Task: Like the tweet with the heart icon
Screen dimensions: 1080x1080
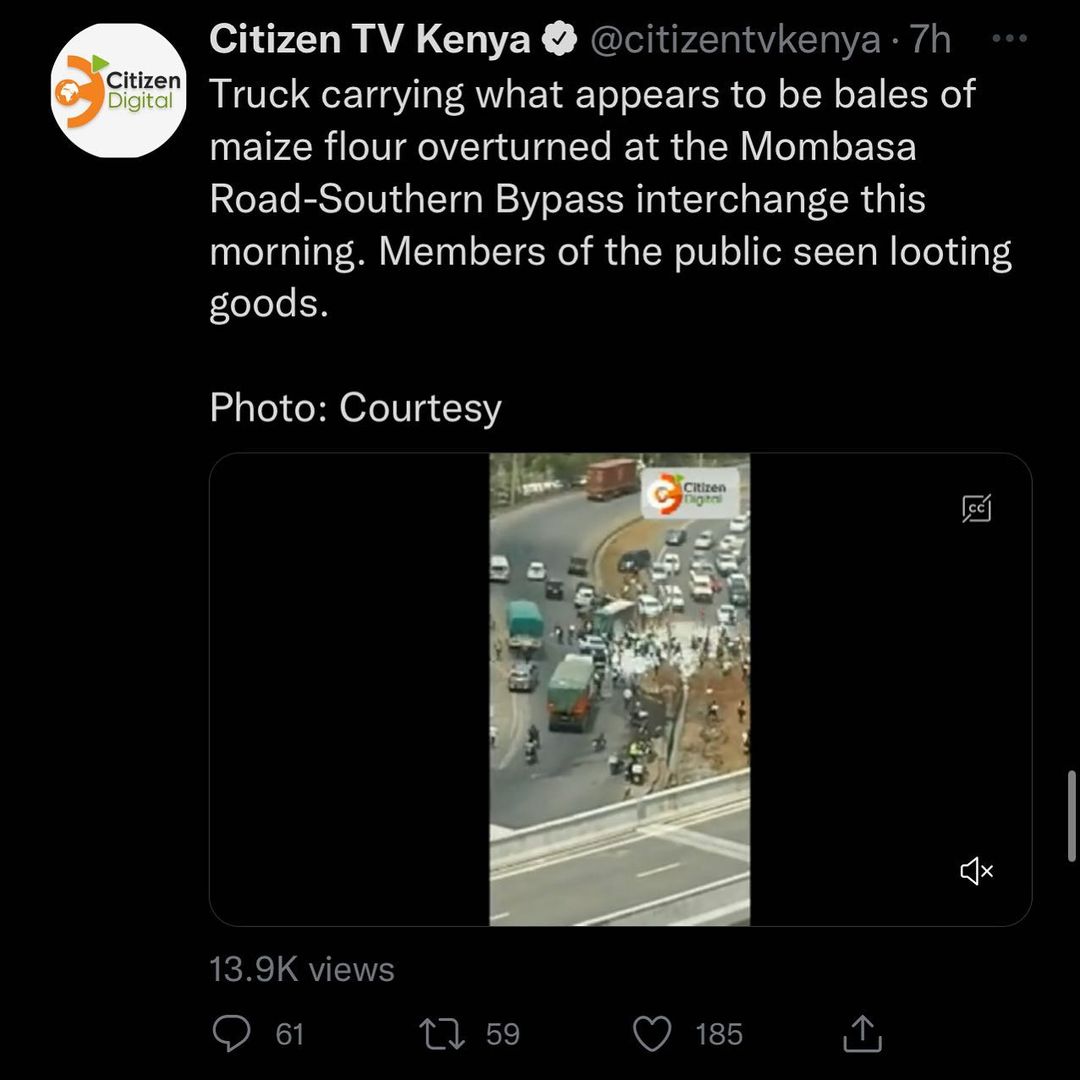Action: click(653, 1033)
